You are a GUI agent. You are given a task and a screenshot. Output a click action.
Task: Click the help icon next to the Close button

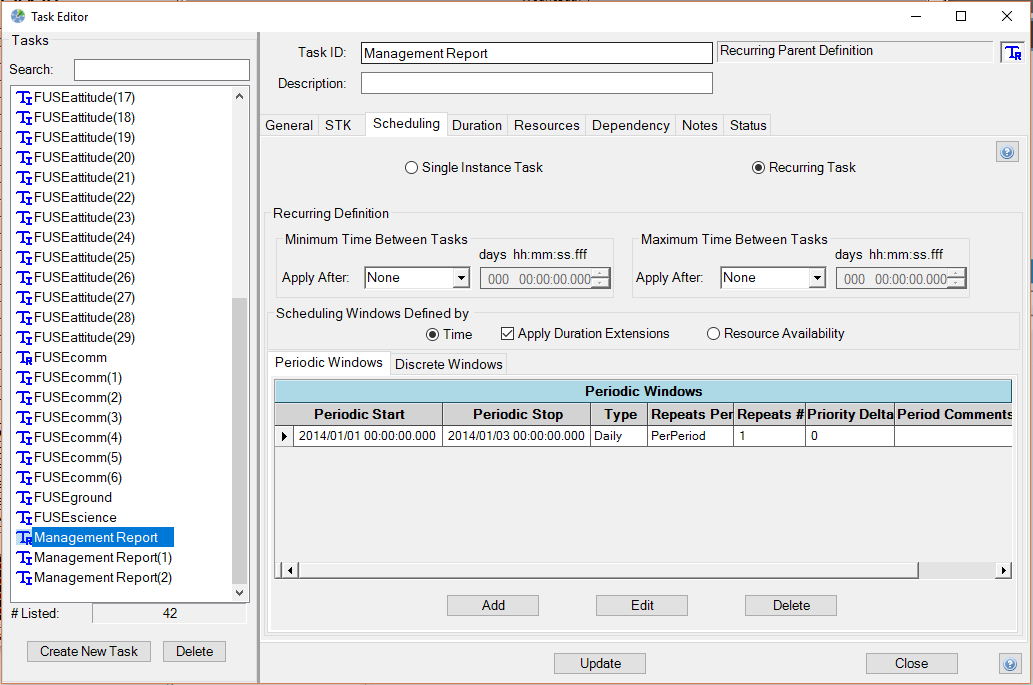1009,663
